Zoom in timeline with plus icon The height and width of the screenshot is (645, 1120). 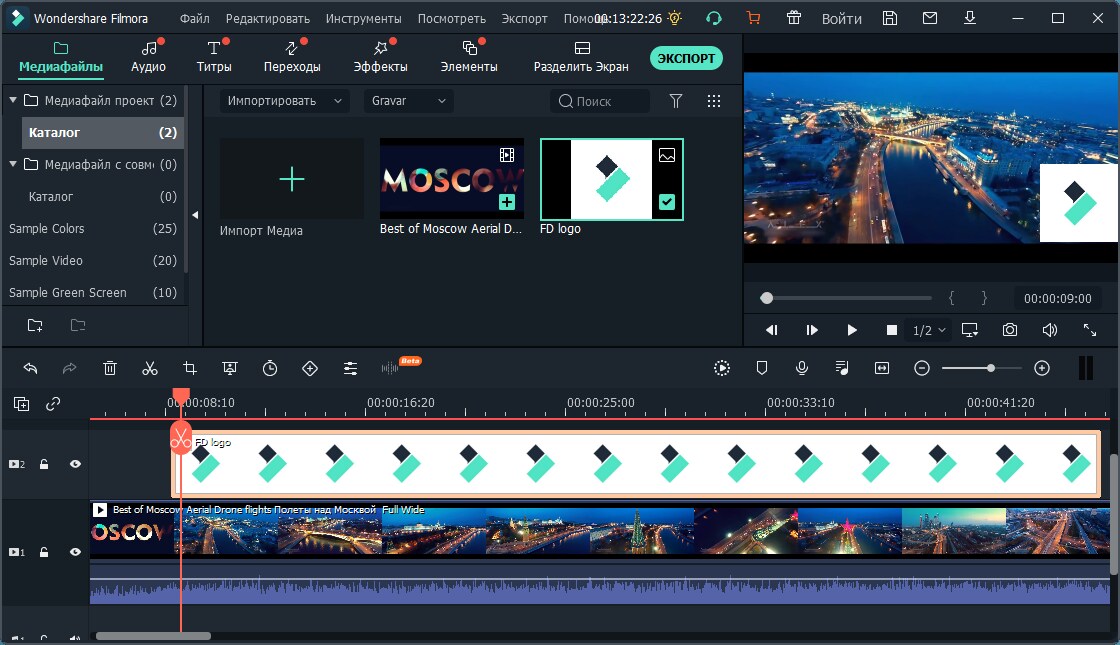coord(1041,368)
